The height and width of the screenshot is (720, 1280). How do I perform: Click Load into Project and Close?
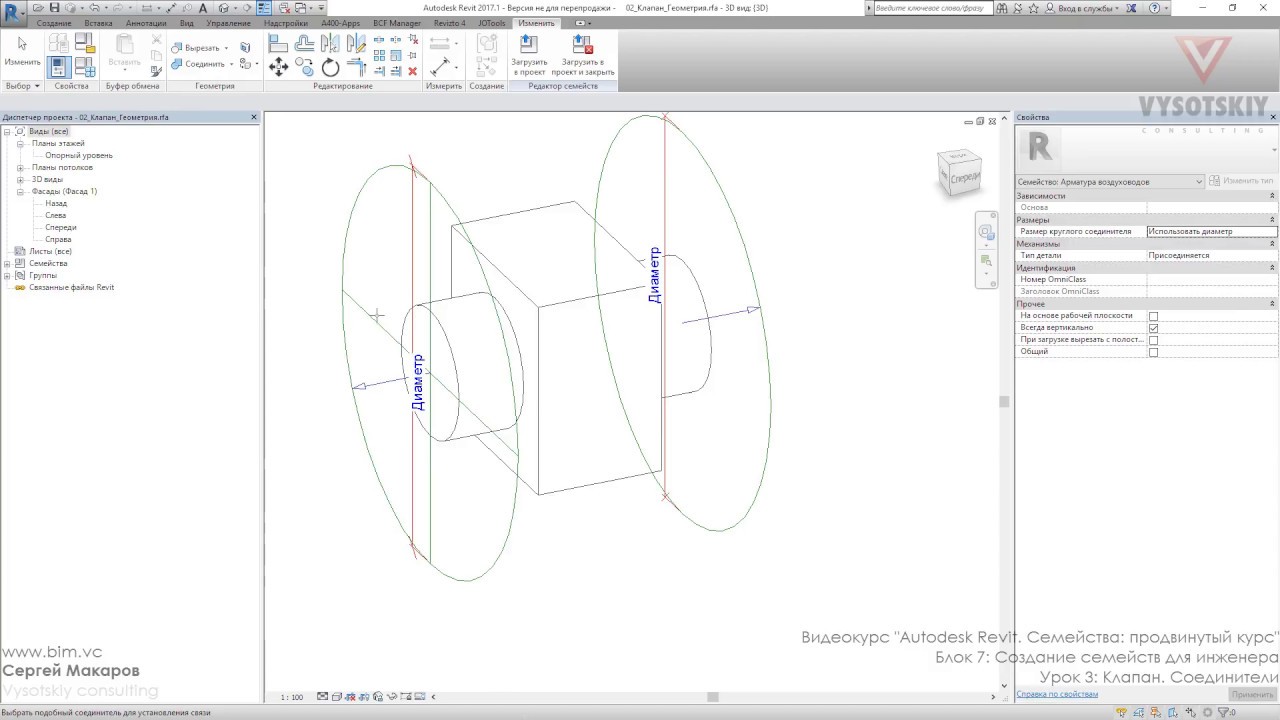click(583, 56)
